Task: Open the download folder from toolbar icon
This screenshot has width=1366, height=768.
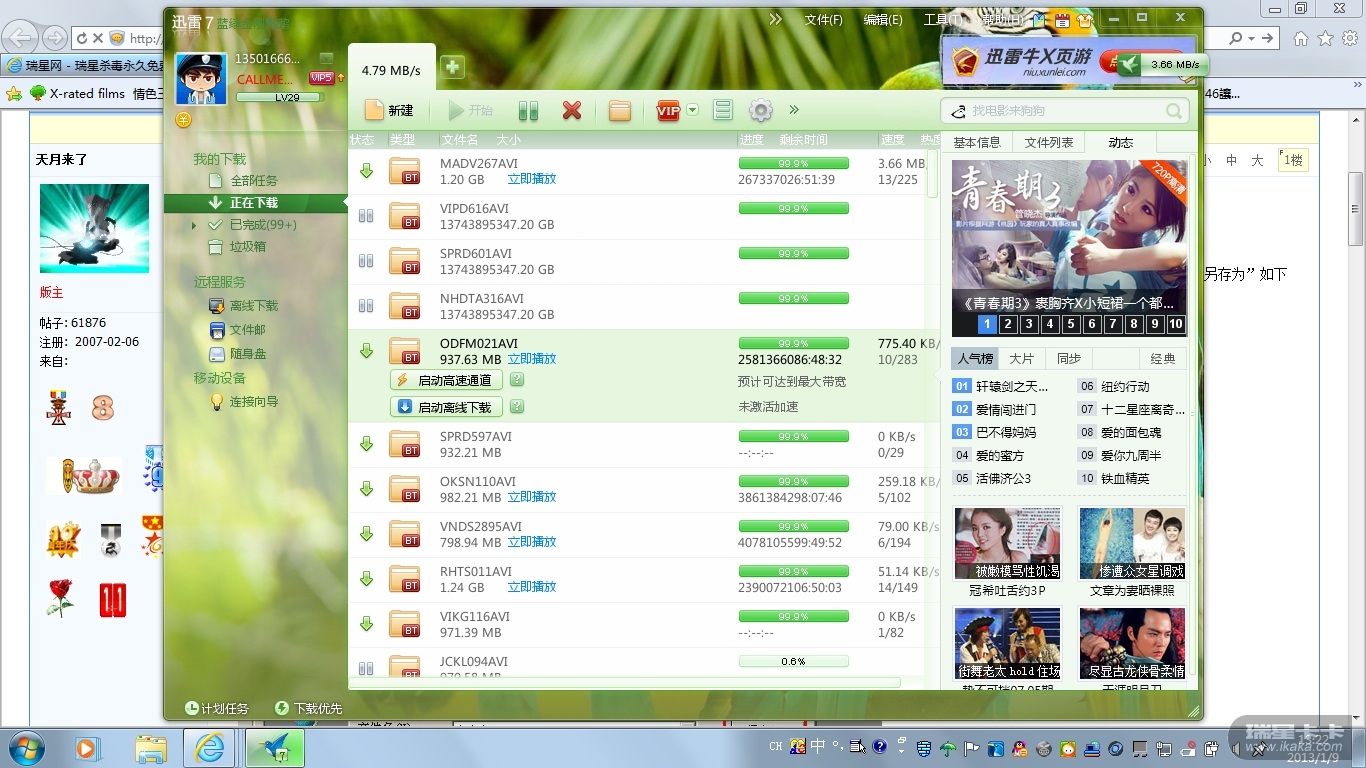Action: click(620, 110)
